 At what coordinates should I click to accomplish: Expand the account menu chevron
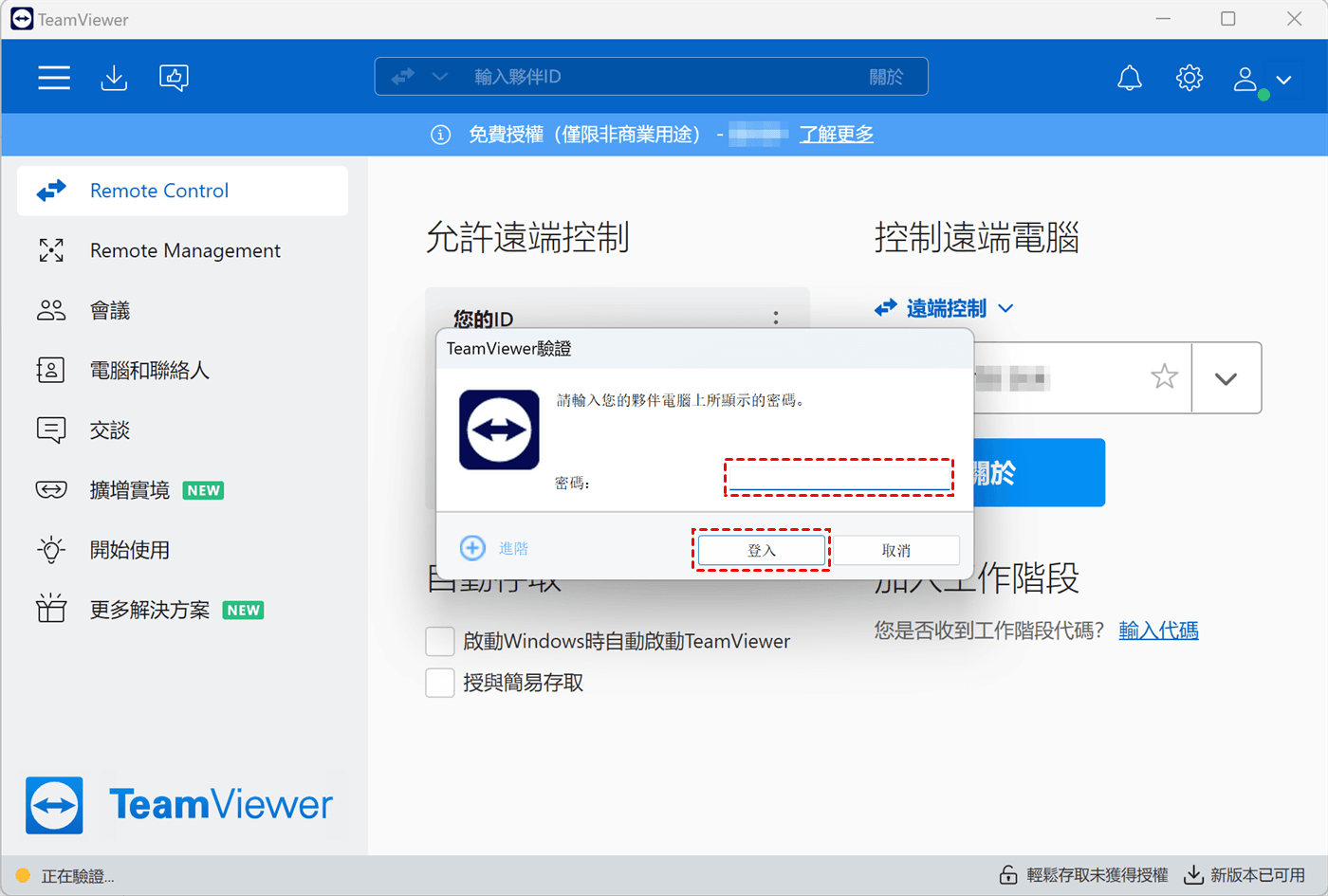click(1283, 80)
